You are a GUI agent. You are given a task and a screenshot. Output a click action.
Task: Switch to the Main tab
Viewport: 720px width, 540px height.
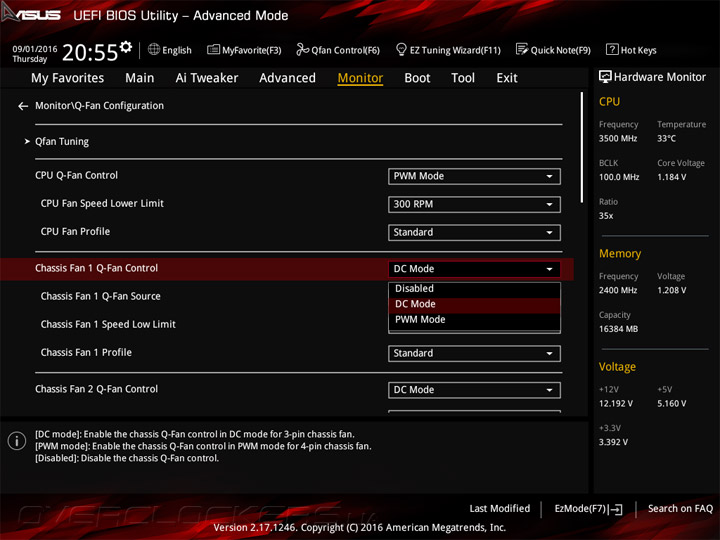(x=140, y=78)
